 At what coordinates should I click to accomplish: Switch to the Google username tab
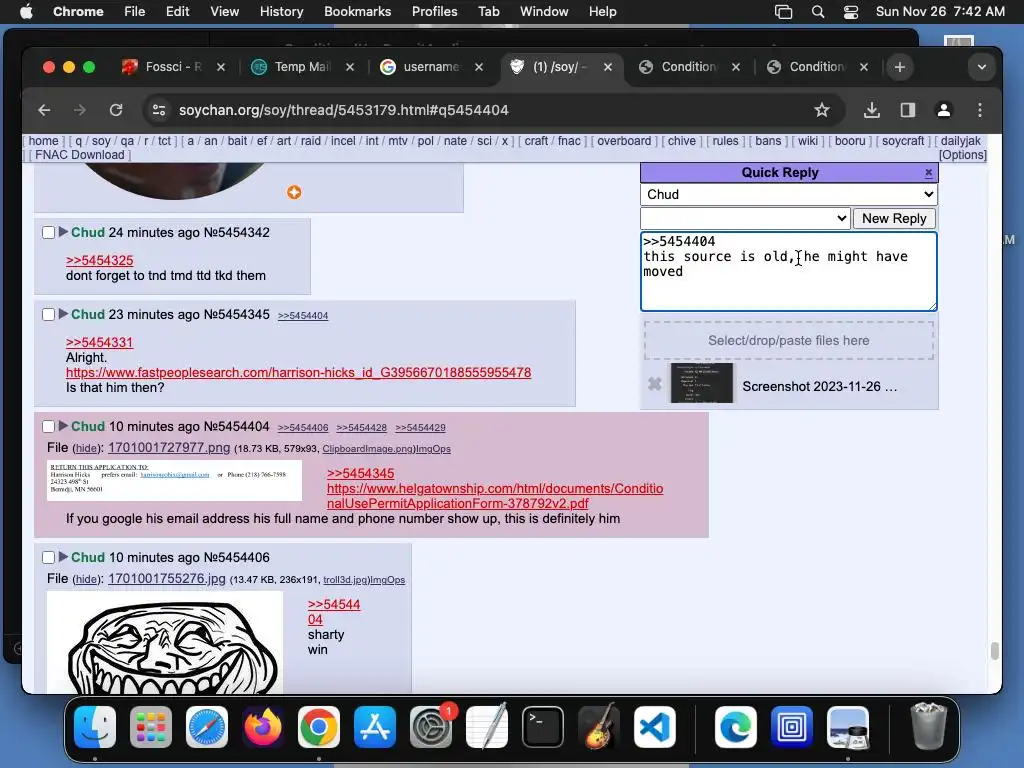point(430,67)
